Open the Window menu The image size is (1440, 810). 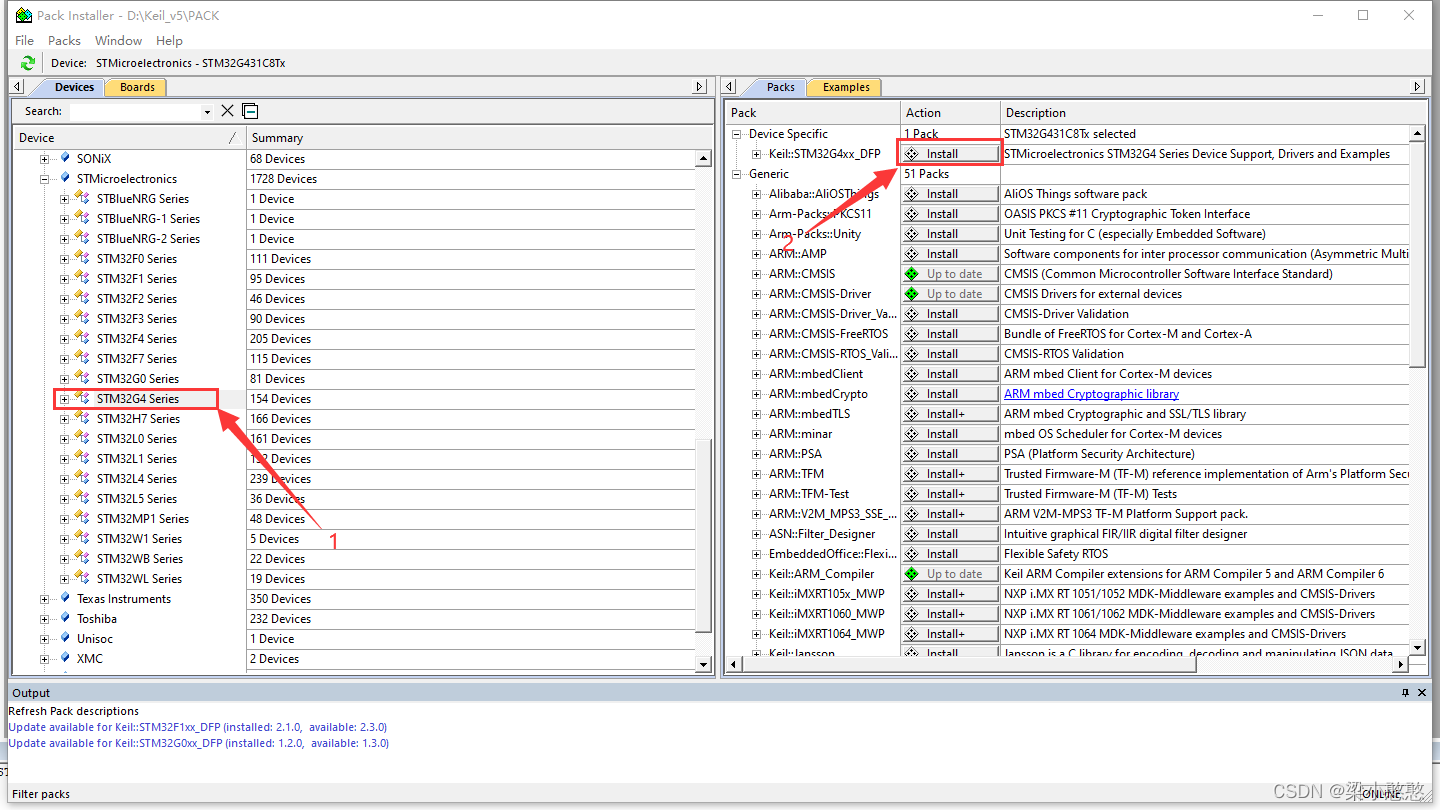118,40
